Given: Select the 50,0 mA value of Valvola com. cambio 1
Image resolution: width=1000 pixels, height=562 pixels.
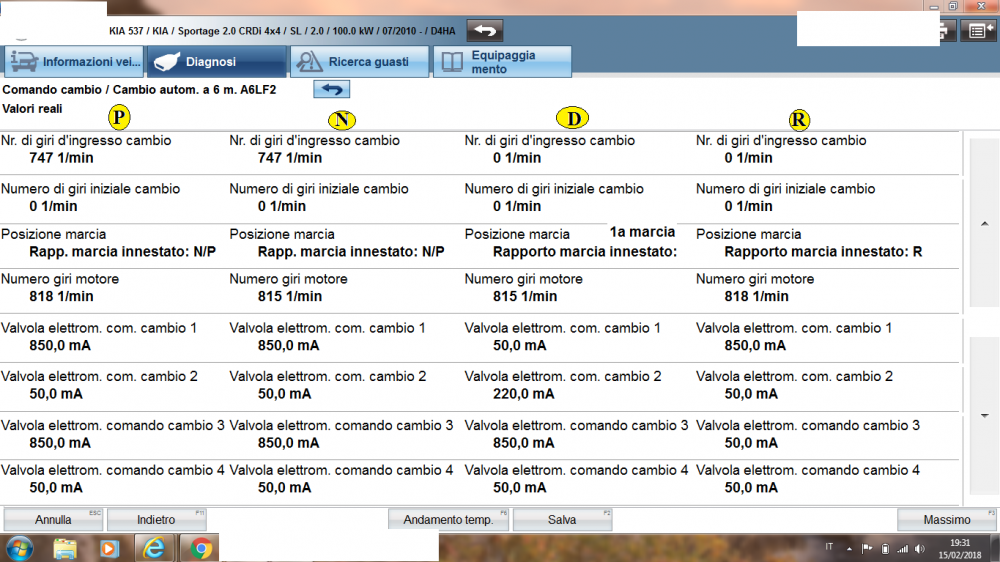Looking at the screenshot, I should pos(519,346).
